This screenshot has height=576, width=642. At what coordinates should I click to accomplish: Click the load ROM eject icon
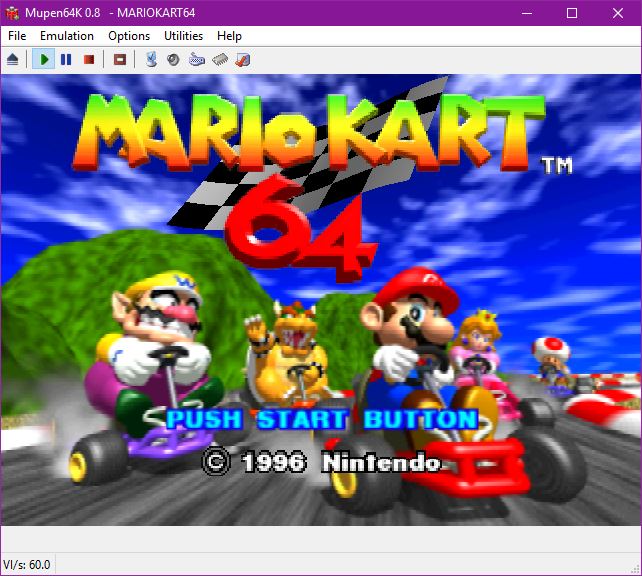[13, 60]
